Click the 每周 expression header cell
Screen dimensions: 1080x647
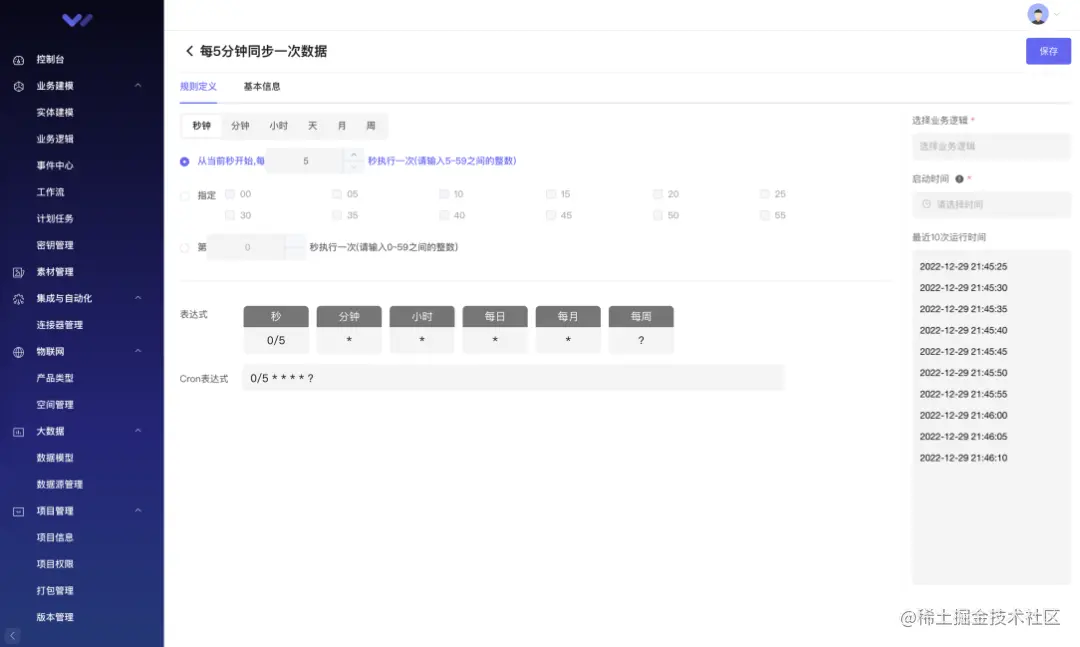point(641,316)
